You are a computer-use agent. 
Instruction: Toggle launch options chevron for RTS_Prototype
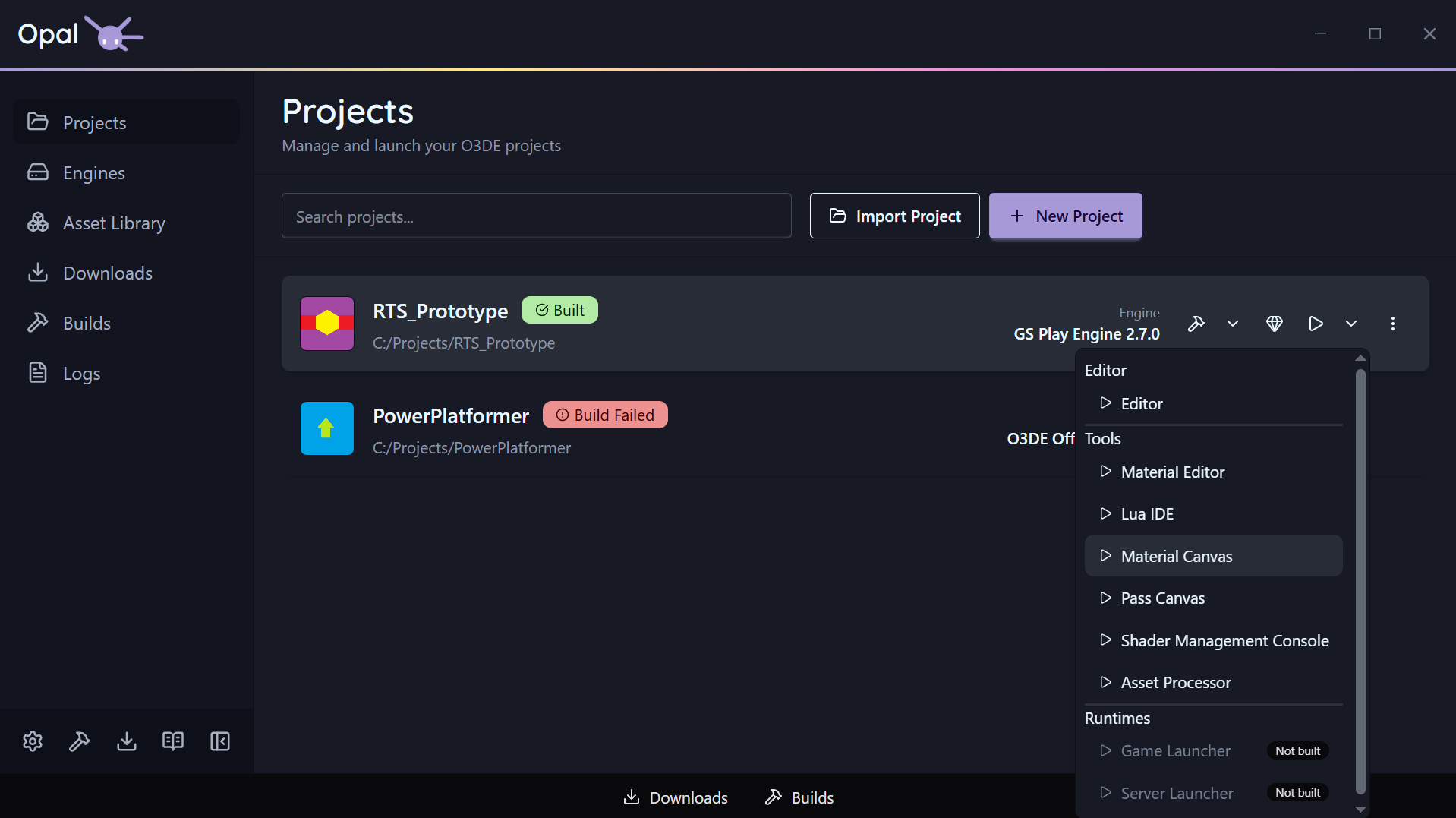1351,324
